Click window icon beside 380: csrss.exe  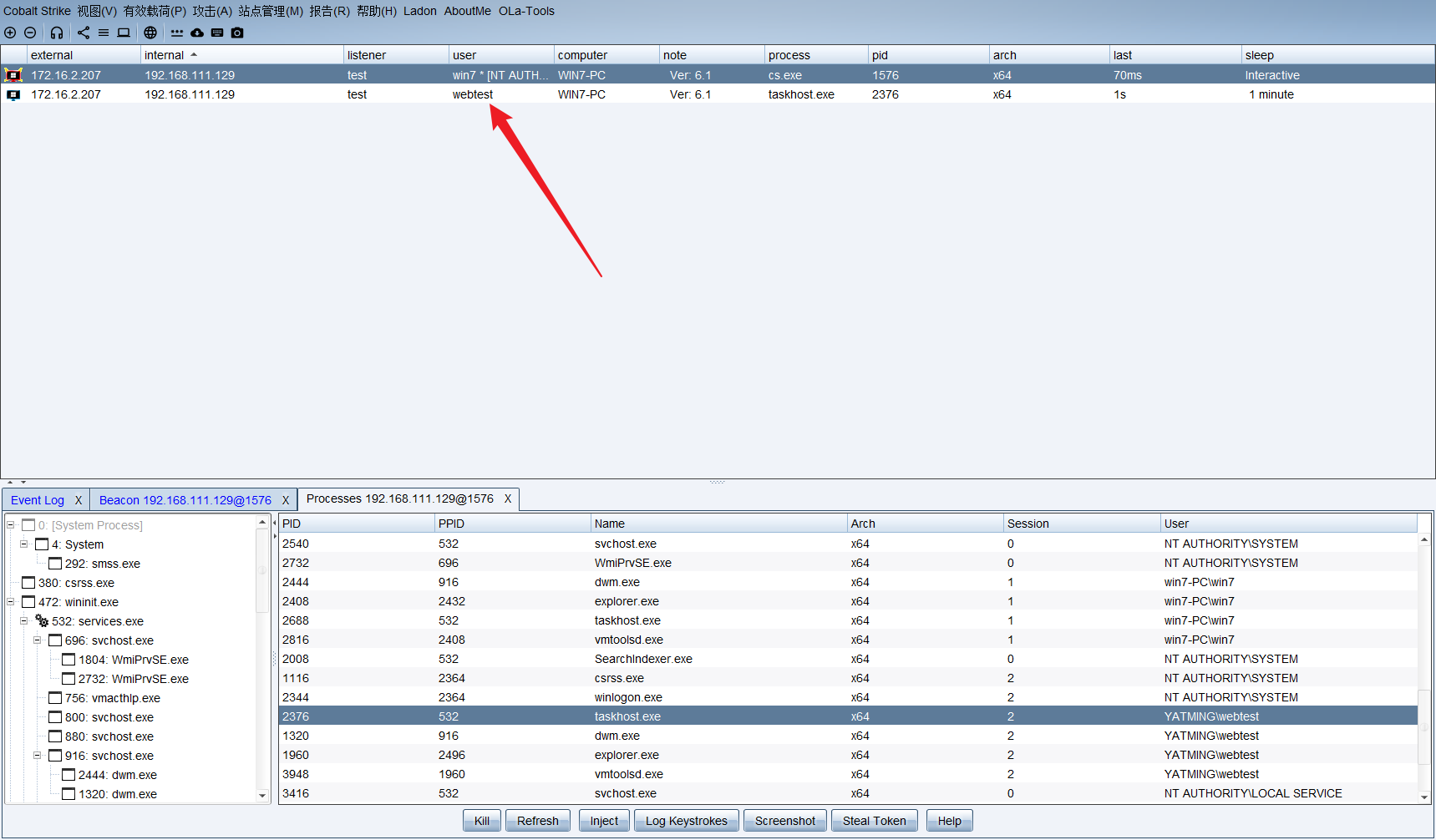point(28,583)
